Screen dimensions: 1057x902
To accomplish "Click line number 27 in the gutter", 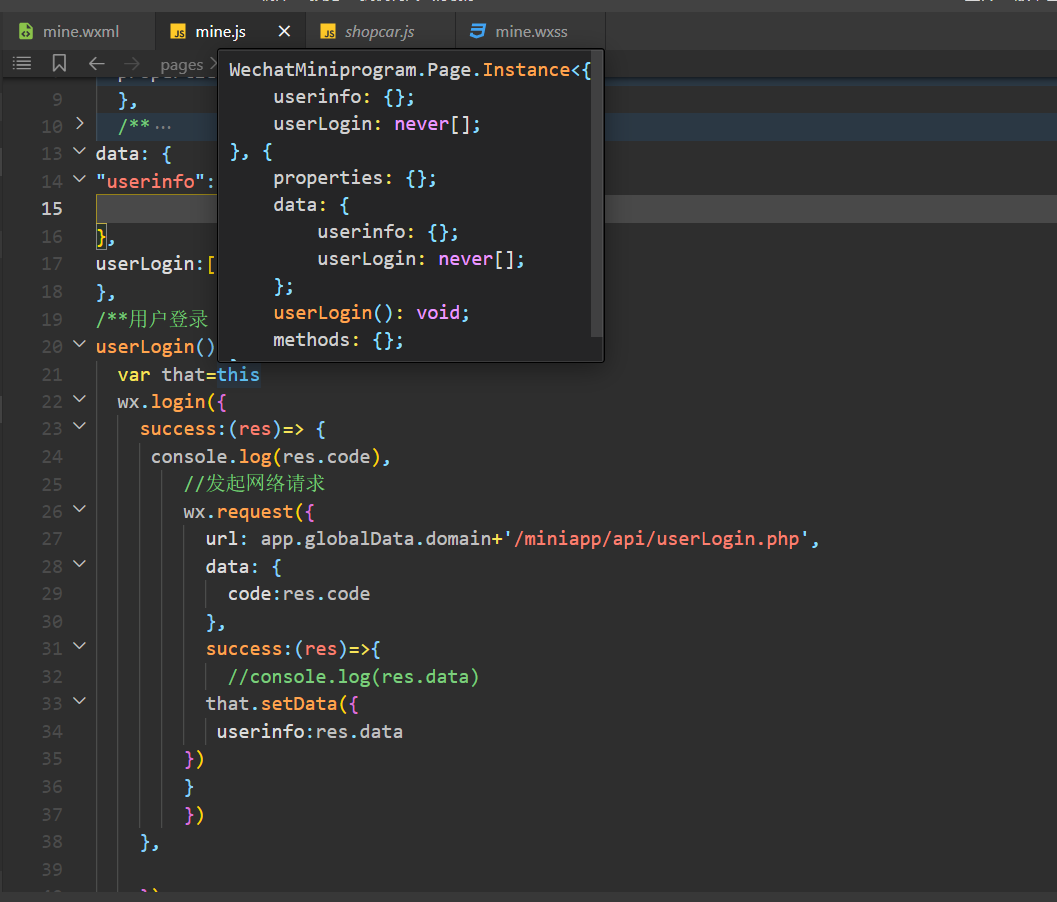I will pos(52,539).
